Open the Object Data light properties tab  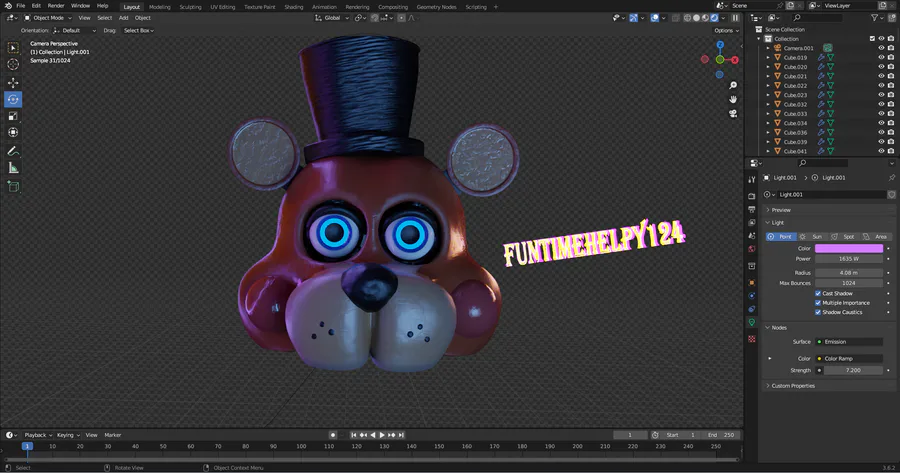click(x=752, y=323)
